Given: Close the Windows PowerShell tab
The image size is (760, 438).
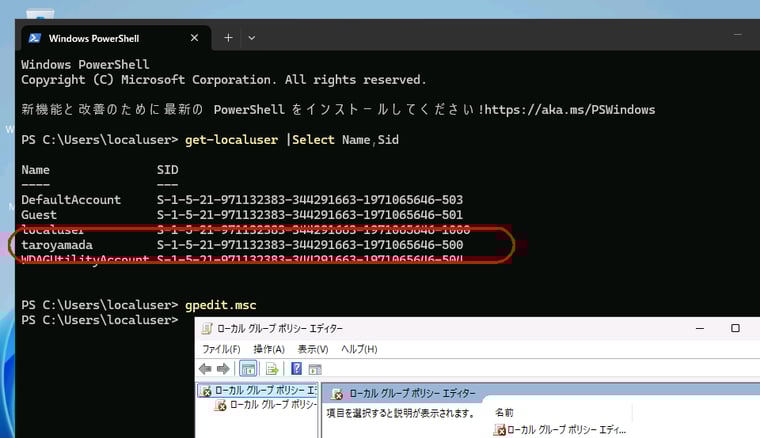Looking at the screenshot, I should pos(194,38).
